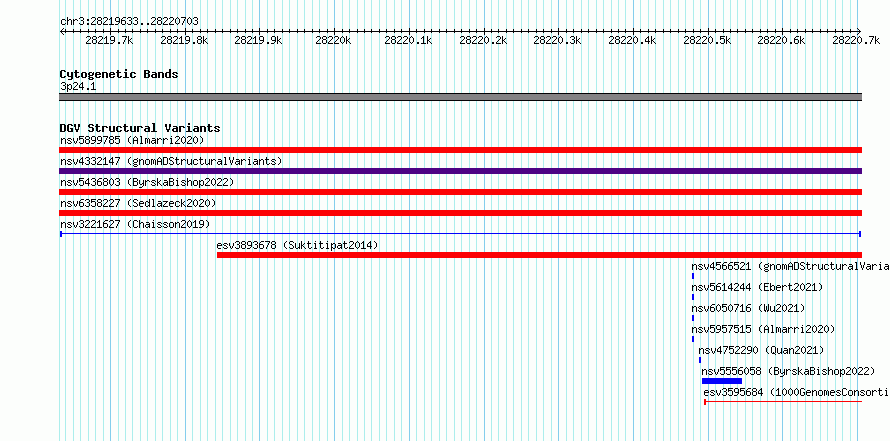Image resolution: width=890 pixels, height=441 pixels.
Task: Click the thin red line of esv3595684
Action: pyautogui.click(x=783, y=402)
